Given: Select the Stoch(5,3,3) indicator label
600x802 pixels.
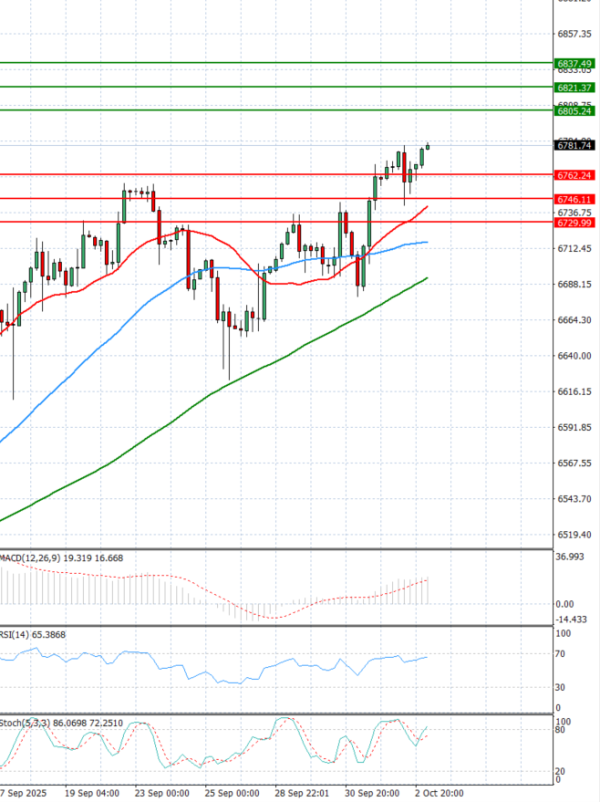Looking at the screenshot, I should point(22,721).
